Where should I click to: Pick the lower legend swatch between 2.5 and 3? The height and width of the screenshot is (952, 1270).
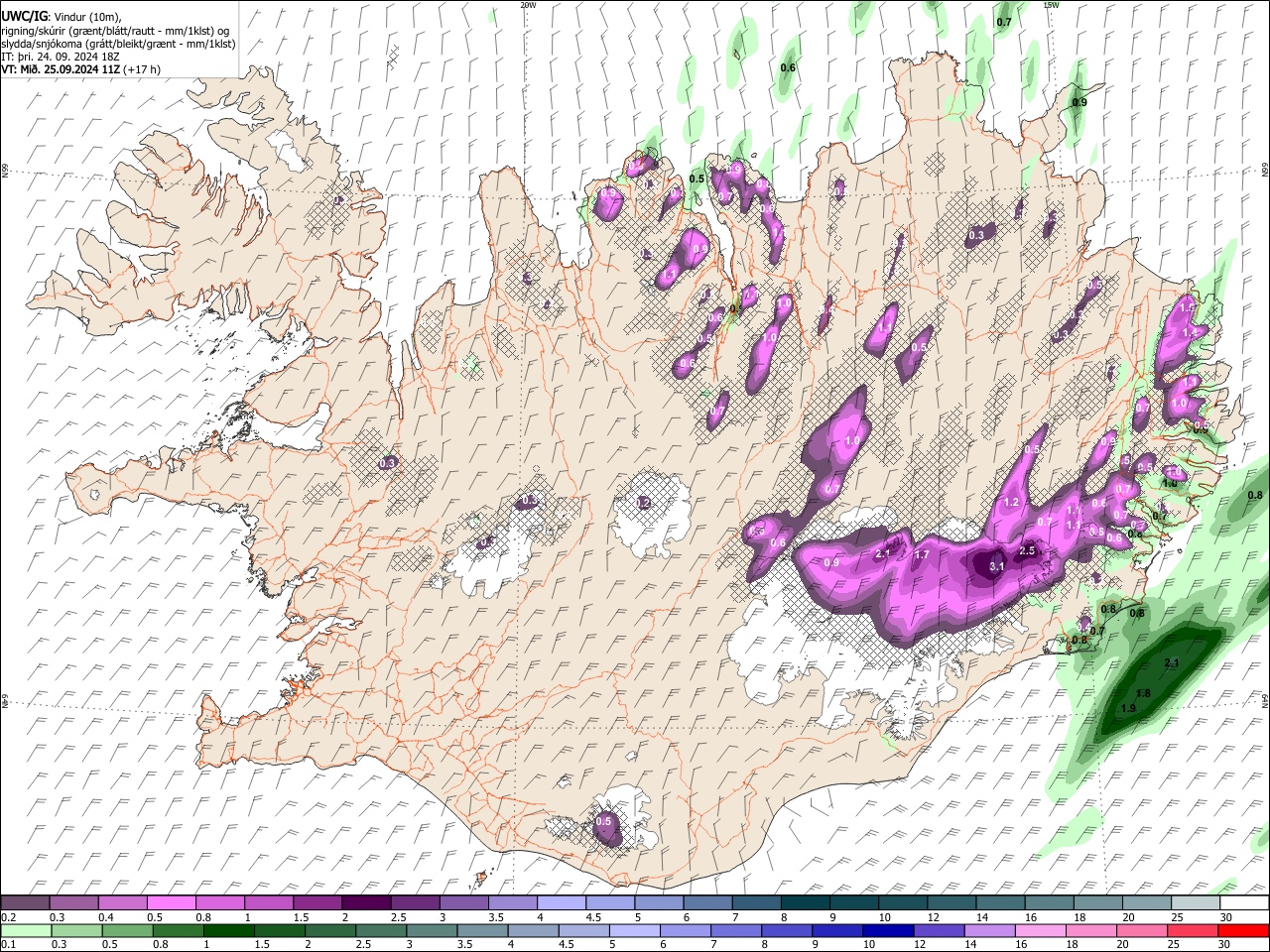pyautogui.click(x=381, y=930)
